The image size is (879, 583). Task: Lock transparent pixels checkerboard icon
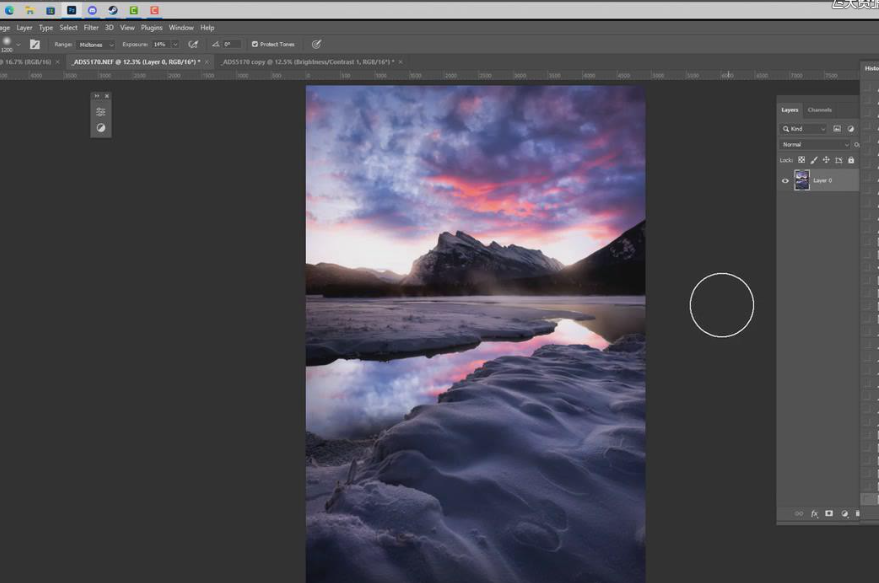pos(802,160)
